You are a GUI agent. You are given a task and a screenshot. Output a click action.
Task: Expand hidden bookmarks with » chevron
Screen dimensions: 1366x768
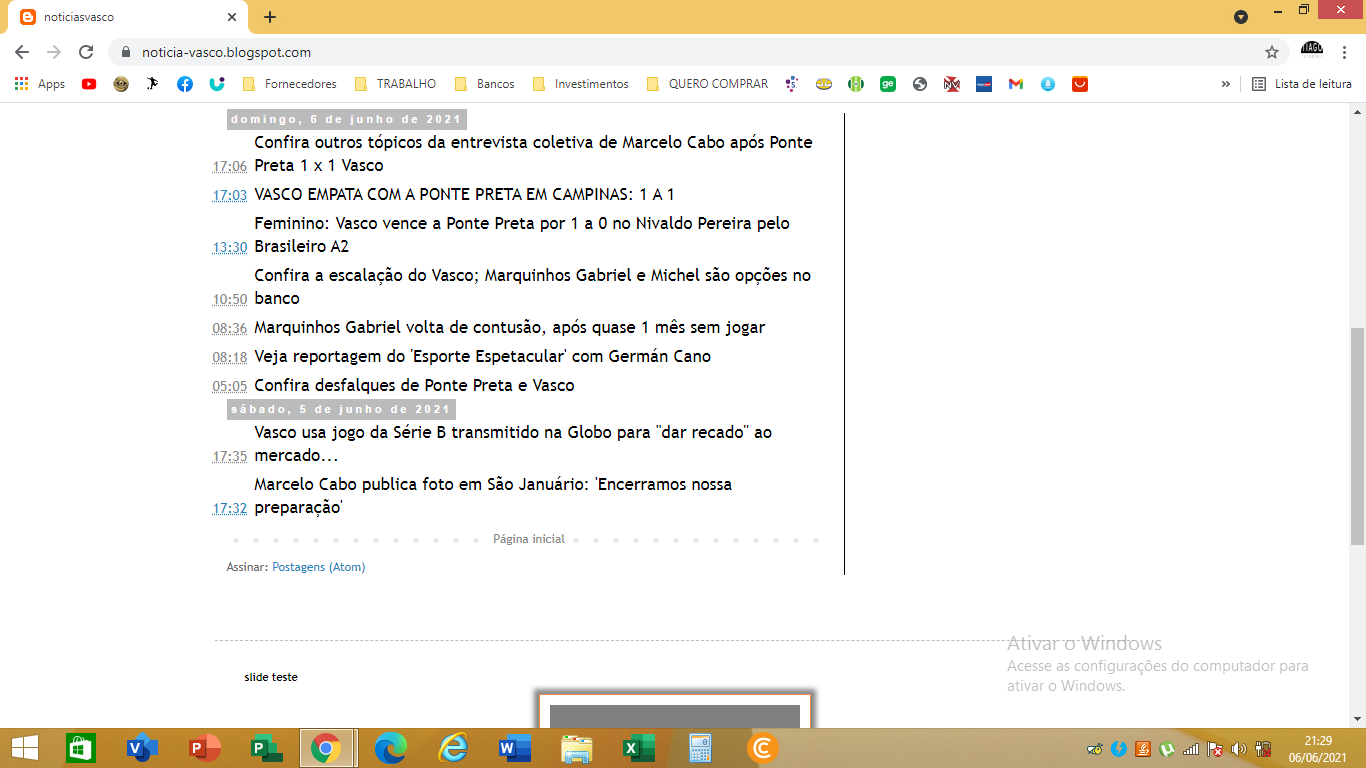(1226, 84)
